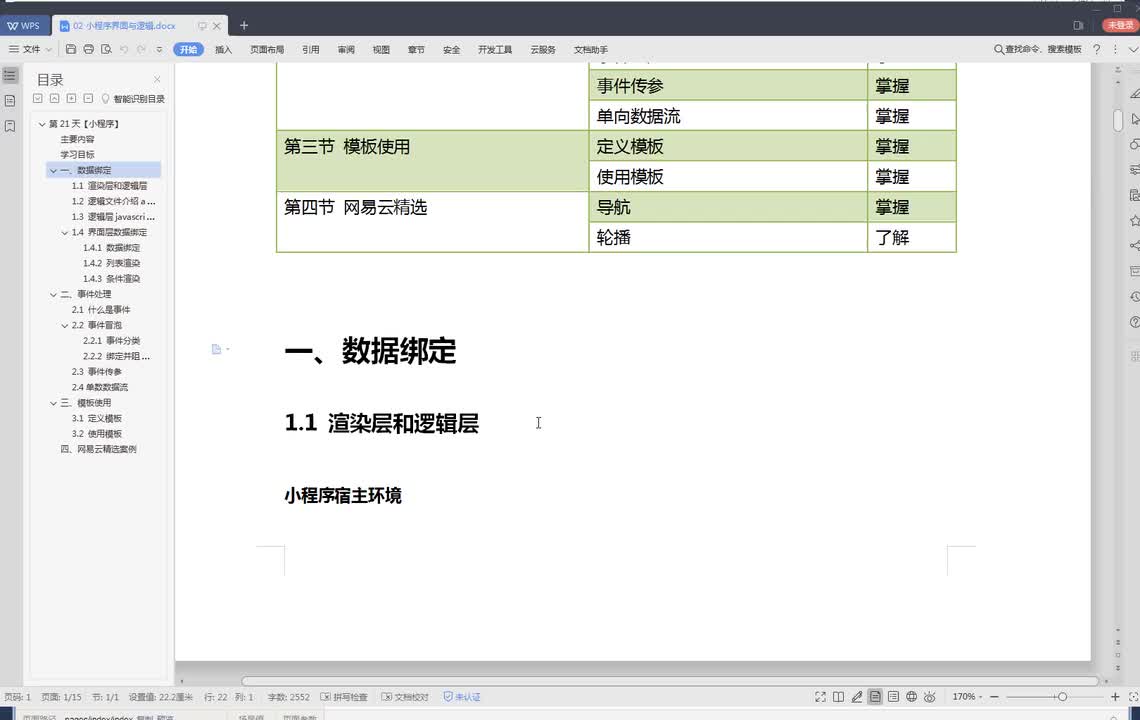This screenshot has width=1140, height=720.
Task: Open the 文档助手 ribbon tab
Action: [590, 49]
